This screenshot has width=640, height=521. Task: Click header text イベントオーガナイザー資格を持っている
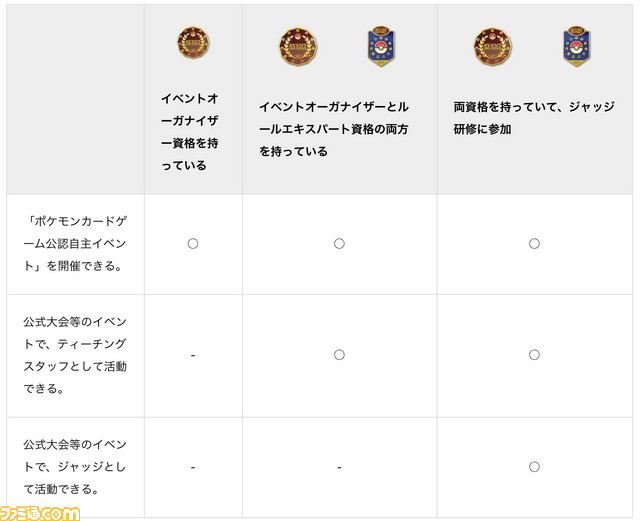190,132
